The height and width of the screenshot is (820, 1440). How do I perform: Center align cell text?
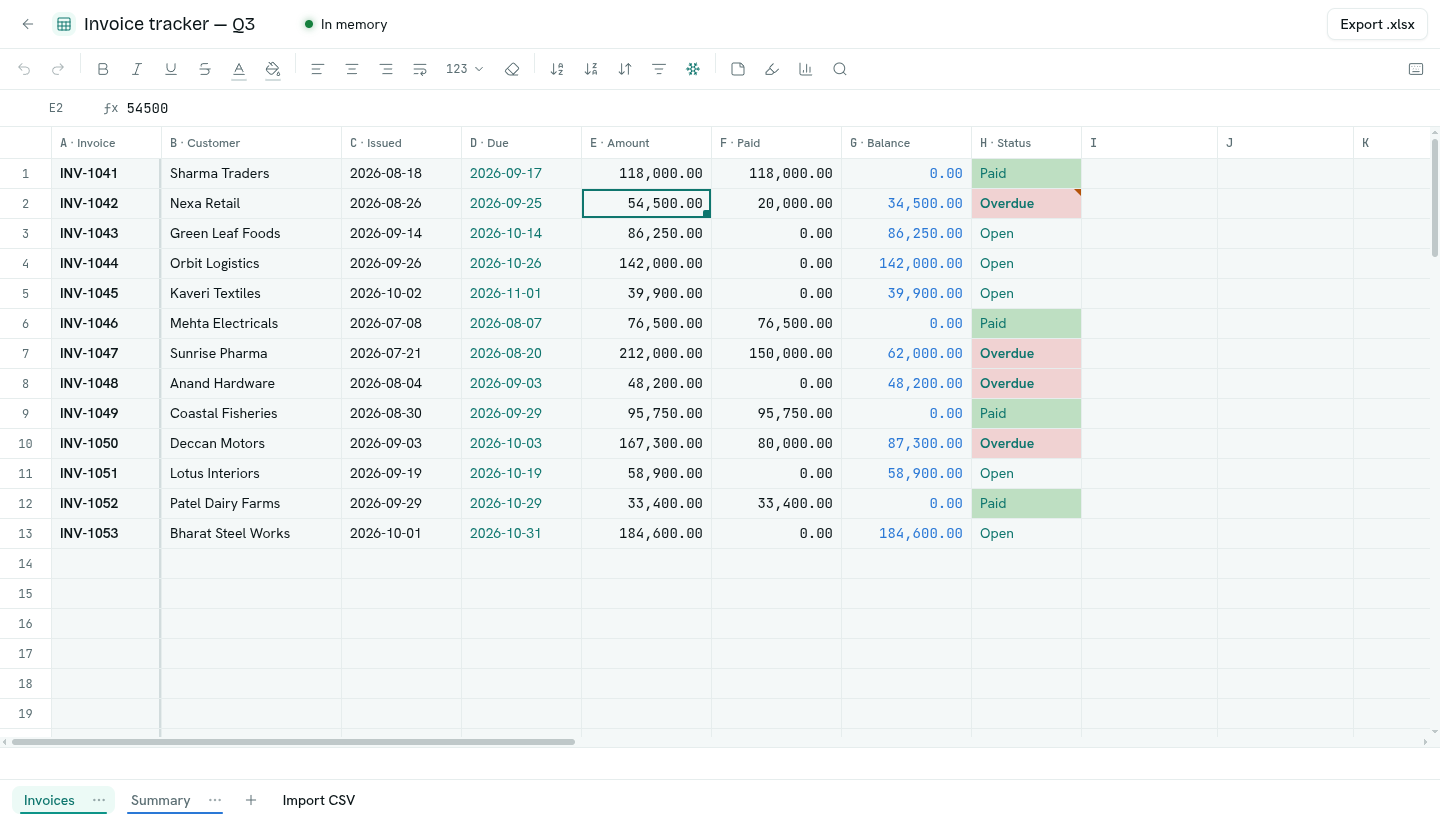tap(352, 69)
